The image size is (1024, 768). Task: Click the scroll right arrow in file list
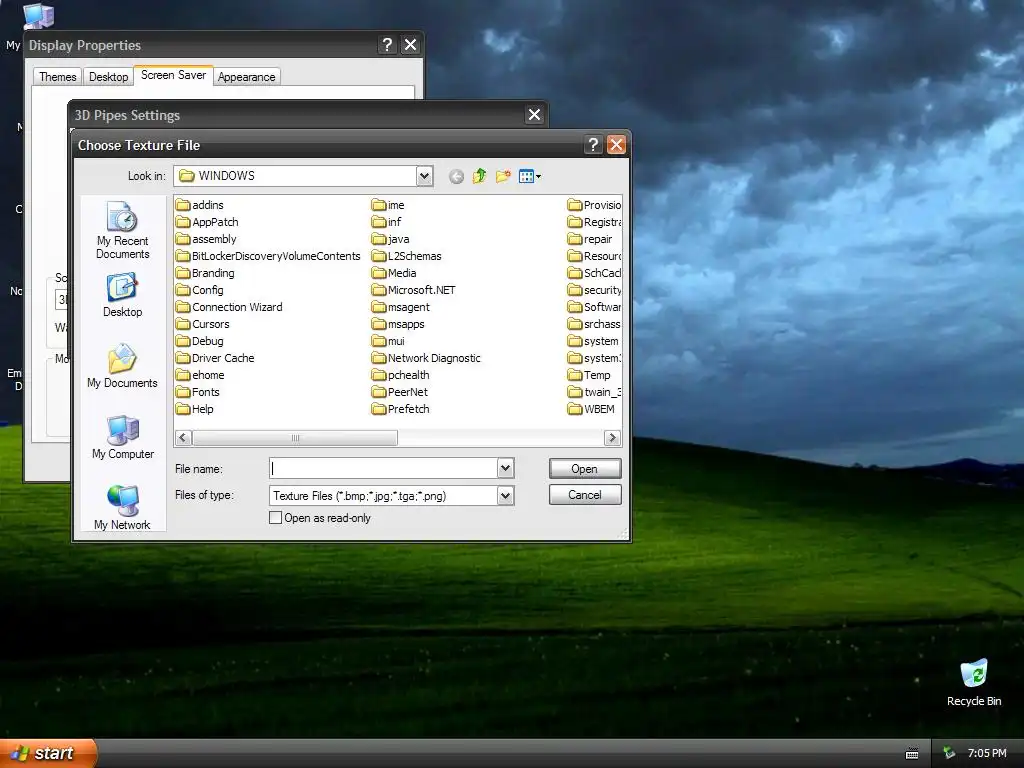(x=612, y=438)
